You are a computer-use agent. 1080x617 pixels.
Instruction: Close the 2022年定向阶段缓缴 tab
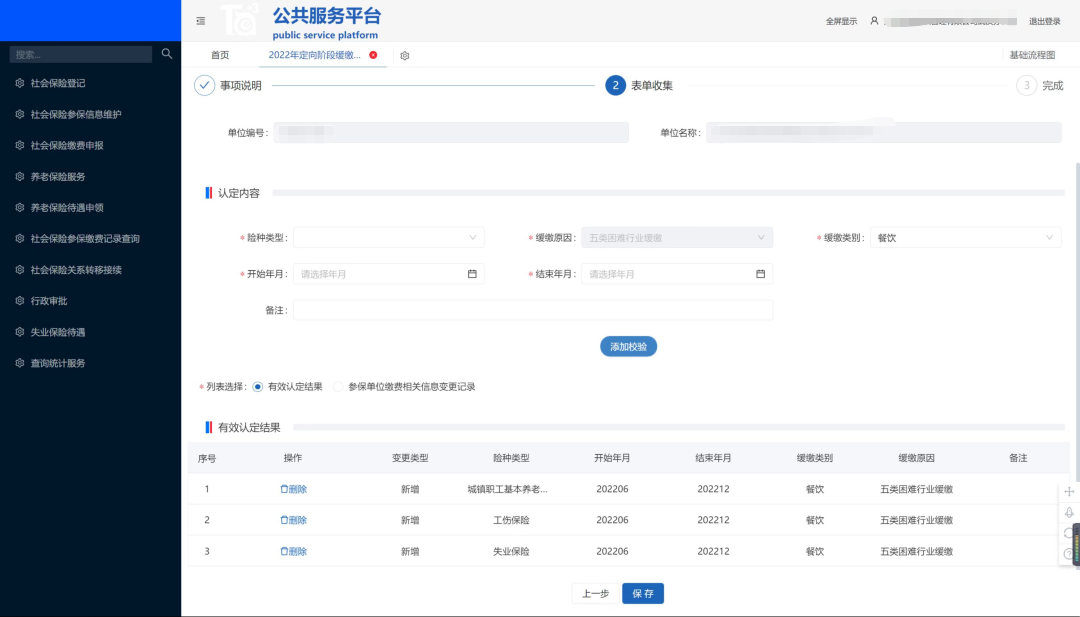(372, 56)
